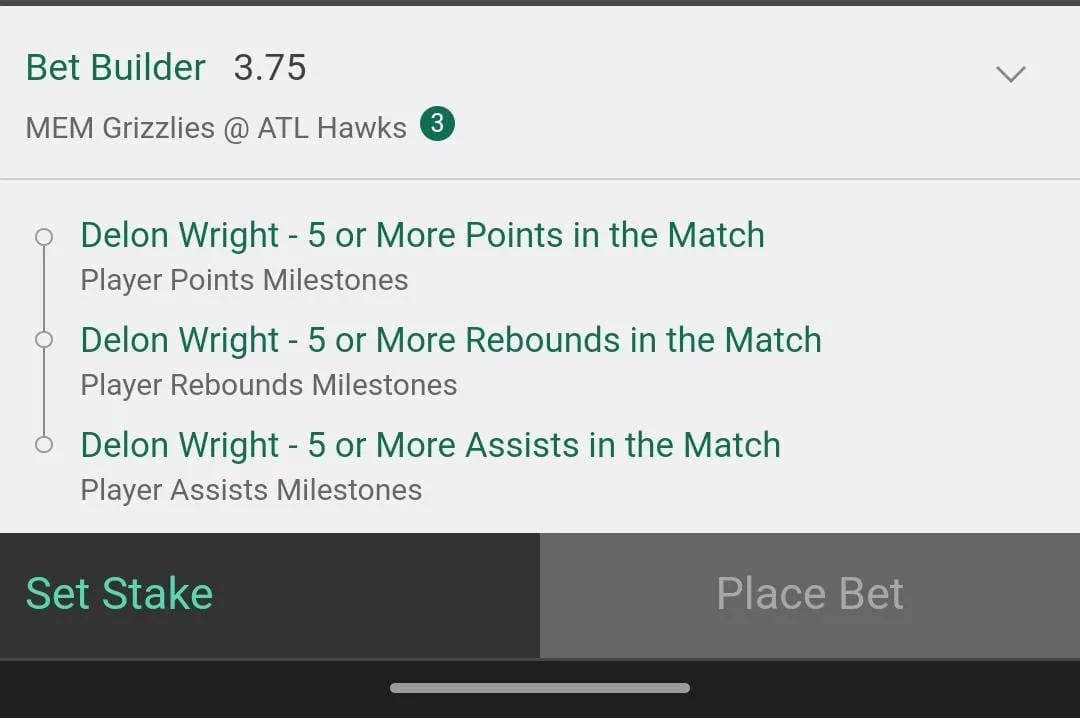Image resolution: width=1080 pixels, height=718 pixels.
Task: Click the circle node beside Assists selection
Action: [x=44, y=444]
